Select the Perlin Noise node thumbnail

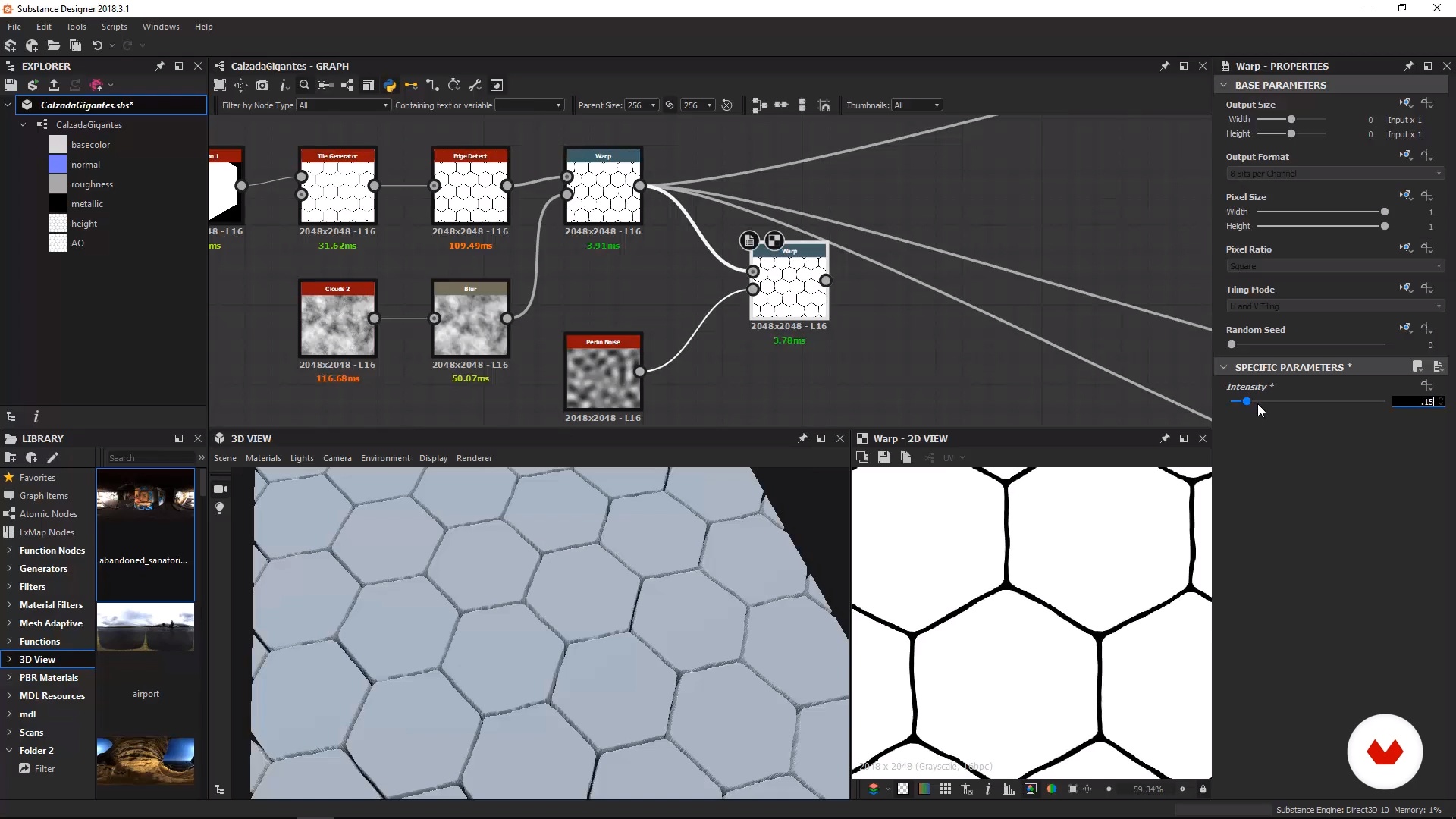[604, 378]
